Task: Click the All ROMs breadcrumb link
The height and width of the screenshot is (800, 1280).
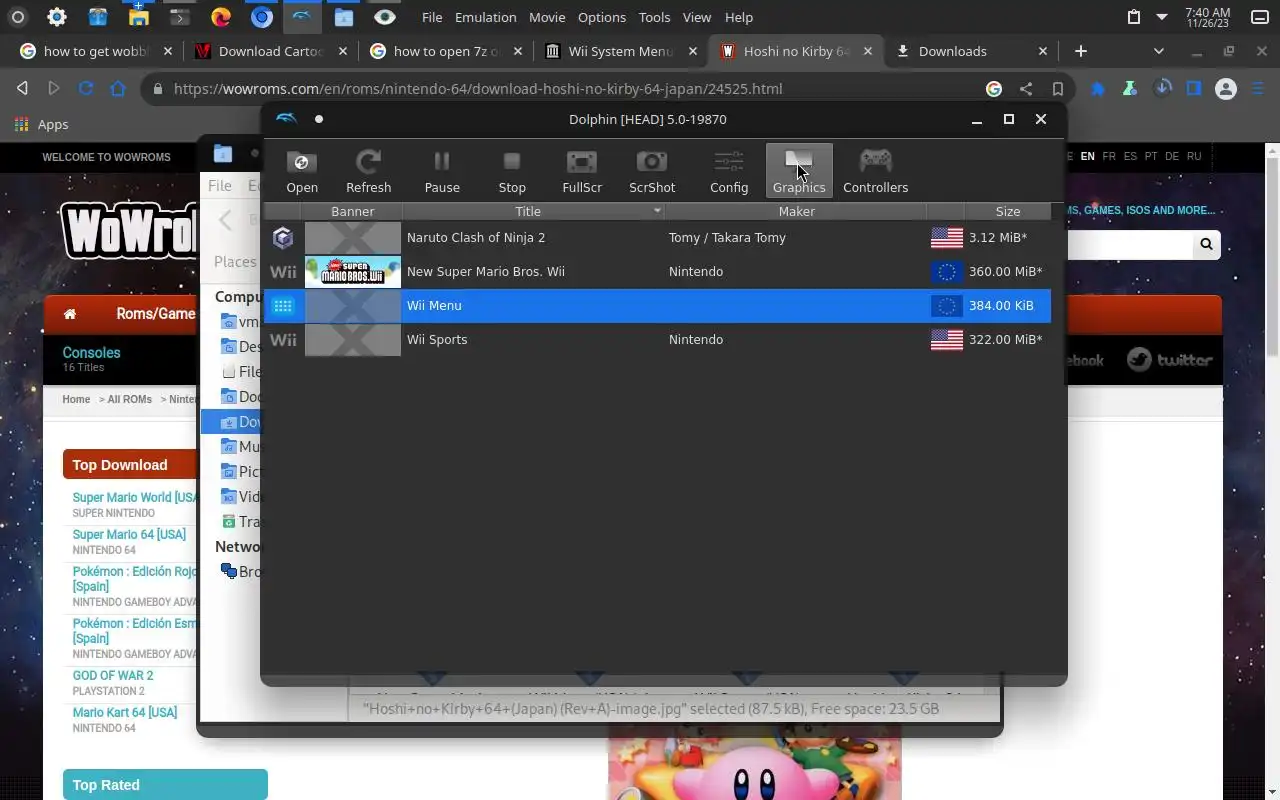Action: pos(130,399)
